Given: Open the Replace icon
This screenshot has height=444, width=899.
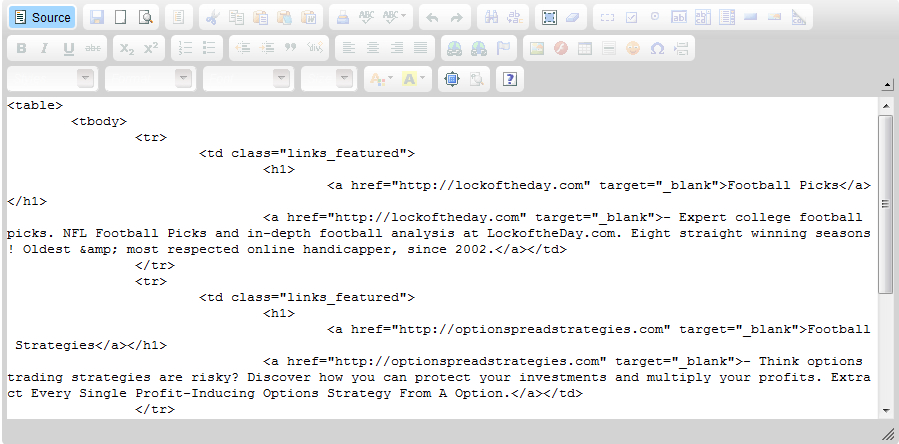Looking at the screenshot, I should click(x=515, y=18).
